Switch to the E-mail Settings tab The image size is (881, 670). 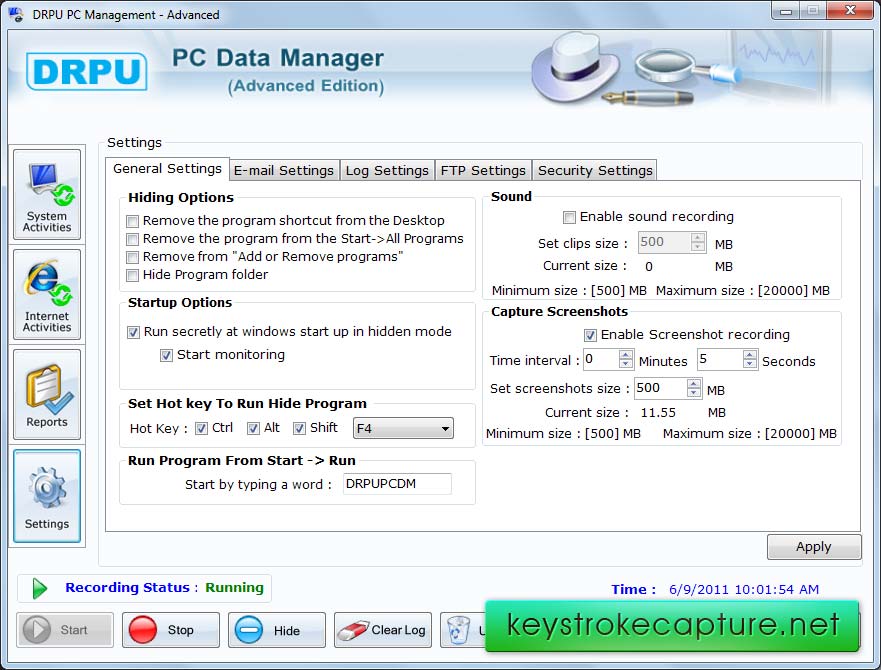pos(284,170)
